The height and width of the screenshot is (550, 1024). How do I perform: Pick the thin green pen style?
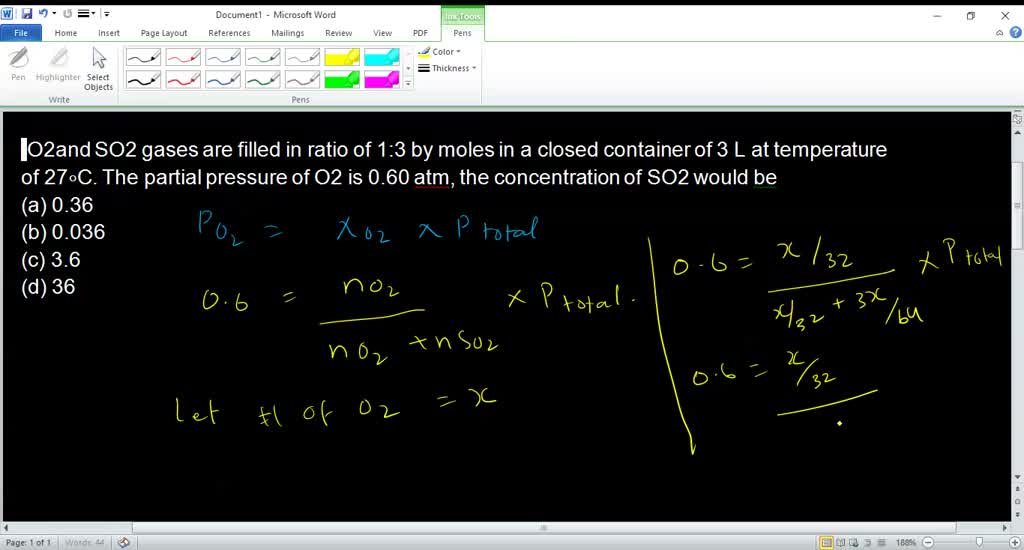click(x=263, y=57)
